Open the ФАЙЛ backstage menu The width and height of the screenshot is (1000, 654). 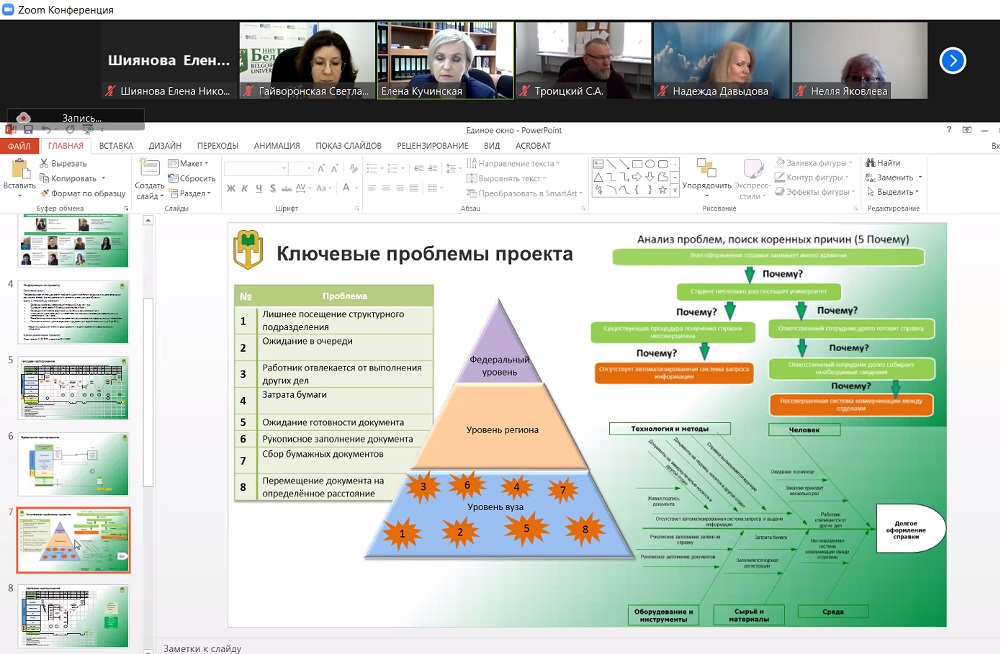point(19,146)
